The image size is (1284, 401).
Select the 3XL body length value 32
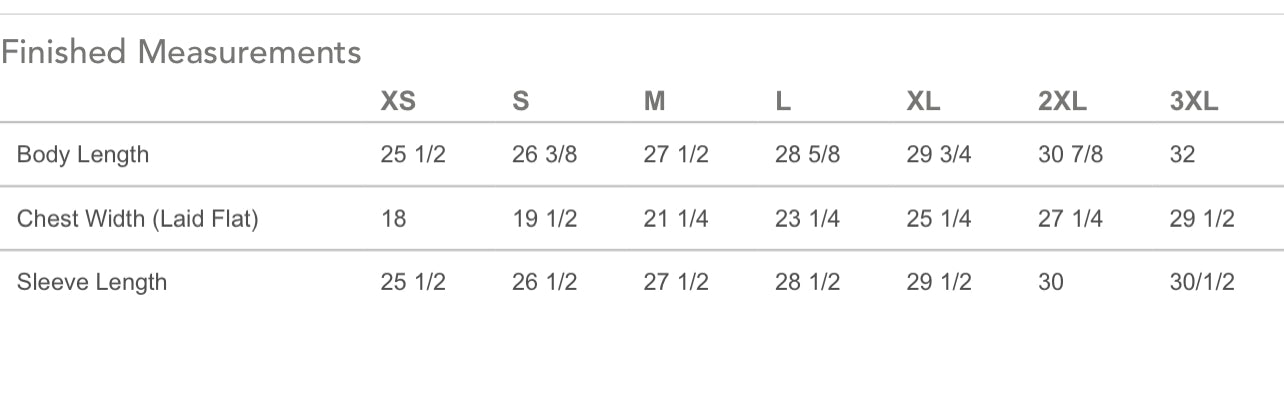coord(1182,155)
